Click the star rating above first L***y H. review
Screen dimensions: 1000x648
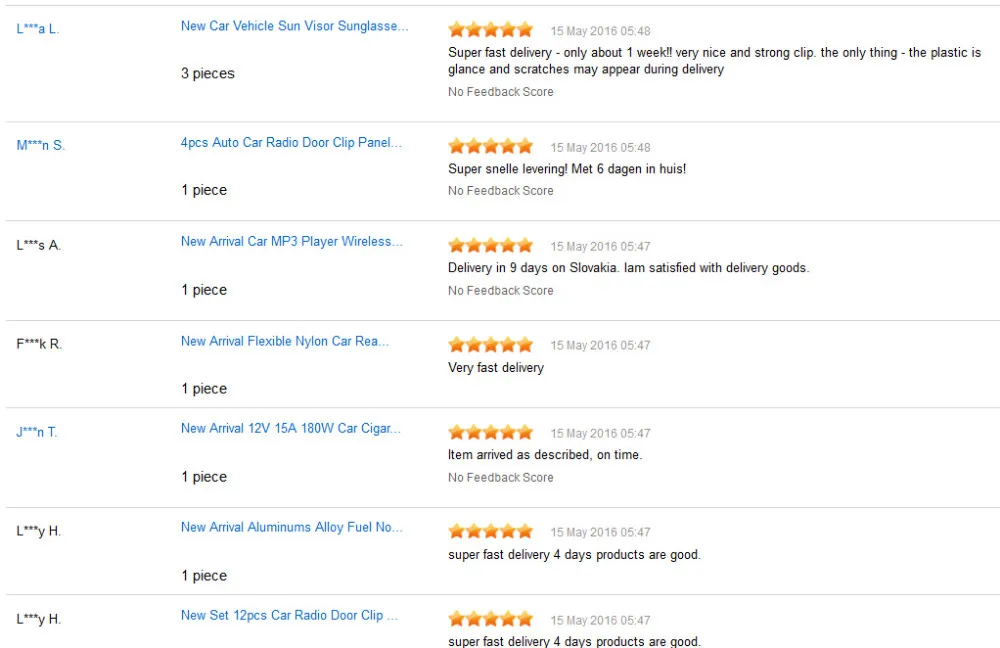coord(490,531)
